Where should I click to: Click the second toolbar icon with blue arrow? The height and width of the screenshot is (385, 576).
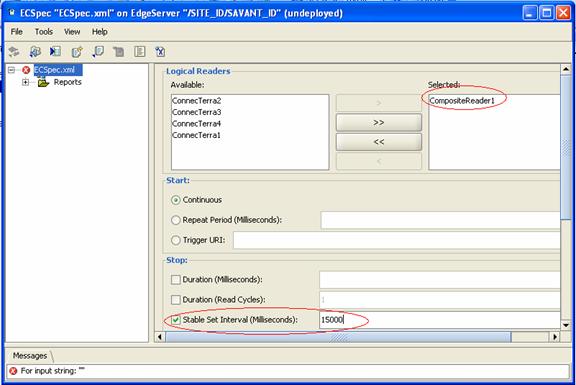[x=35, y=51]
